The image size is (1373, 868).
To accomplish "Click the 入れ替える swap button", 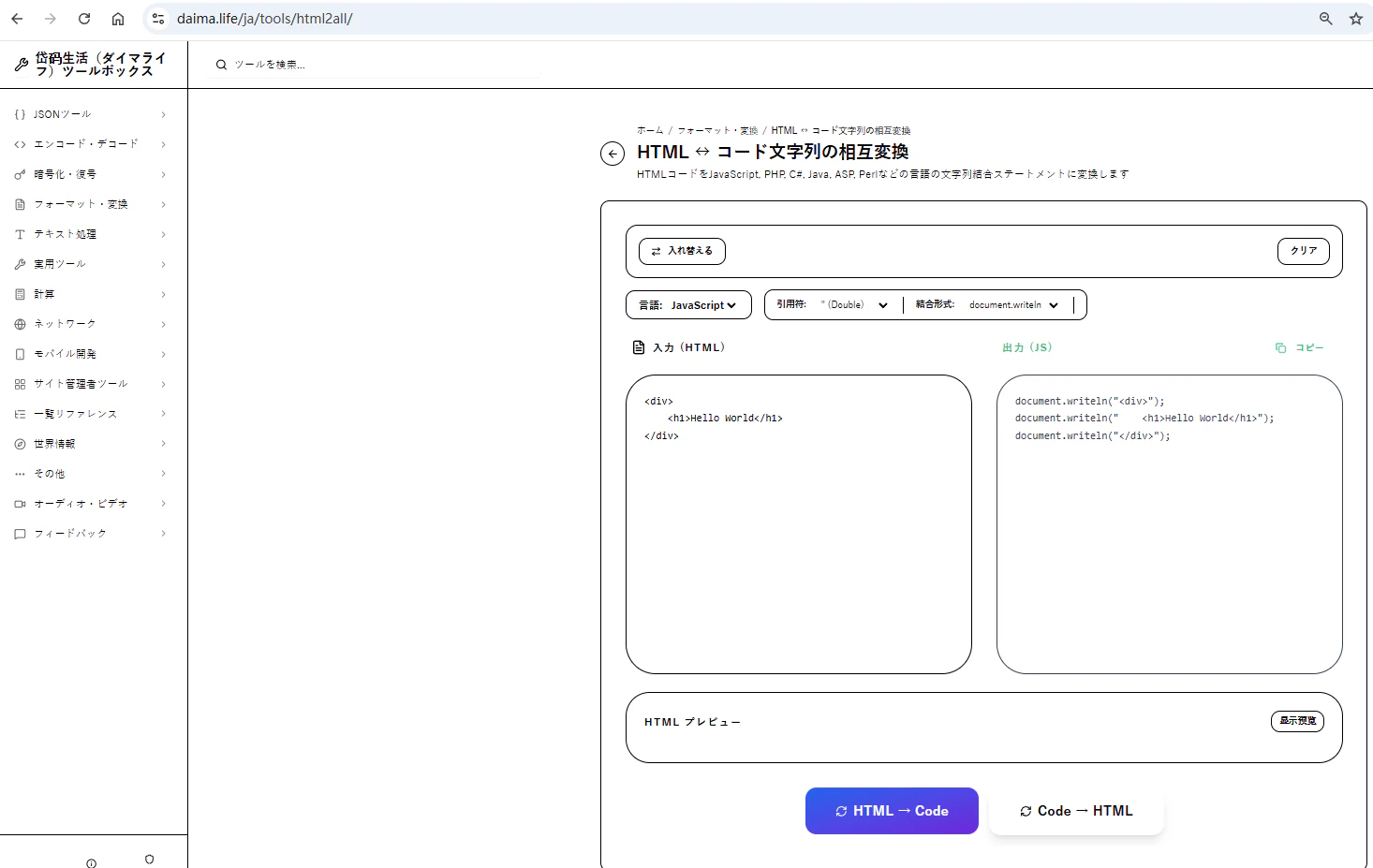I will tap(682, 251).
